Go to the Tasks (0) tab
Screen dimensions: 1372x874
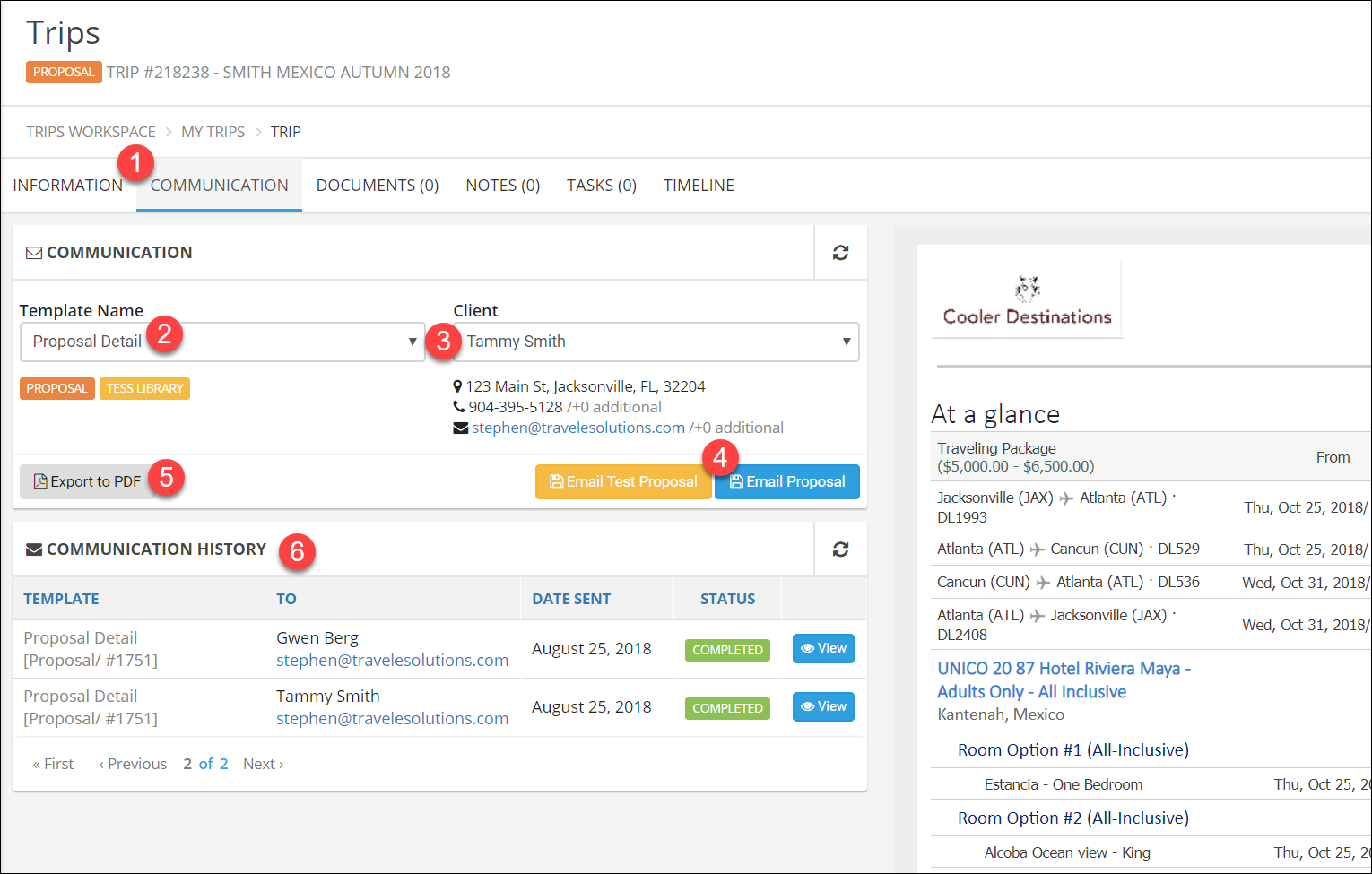point(602,186)
